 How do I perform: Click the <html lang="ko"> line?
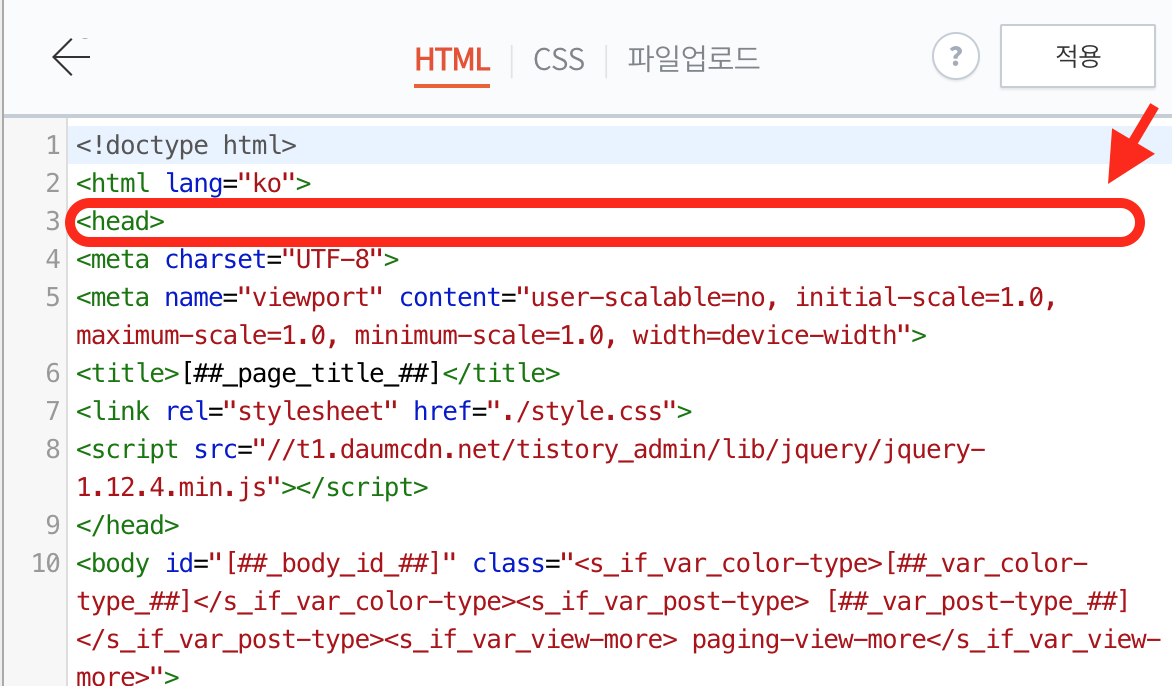pyautogui.click(x=193, y=183)
